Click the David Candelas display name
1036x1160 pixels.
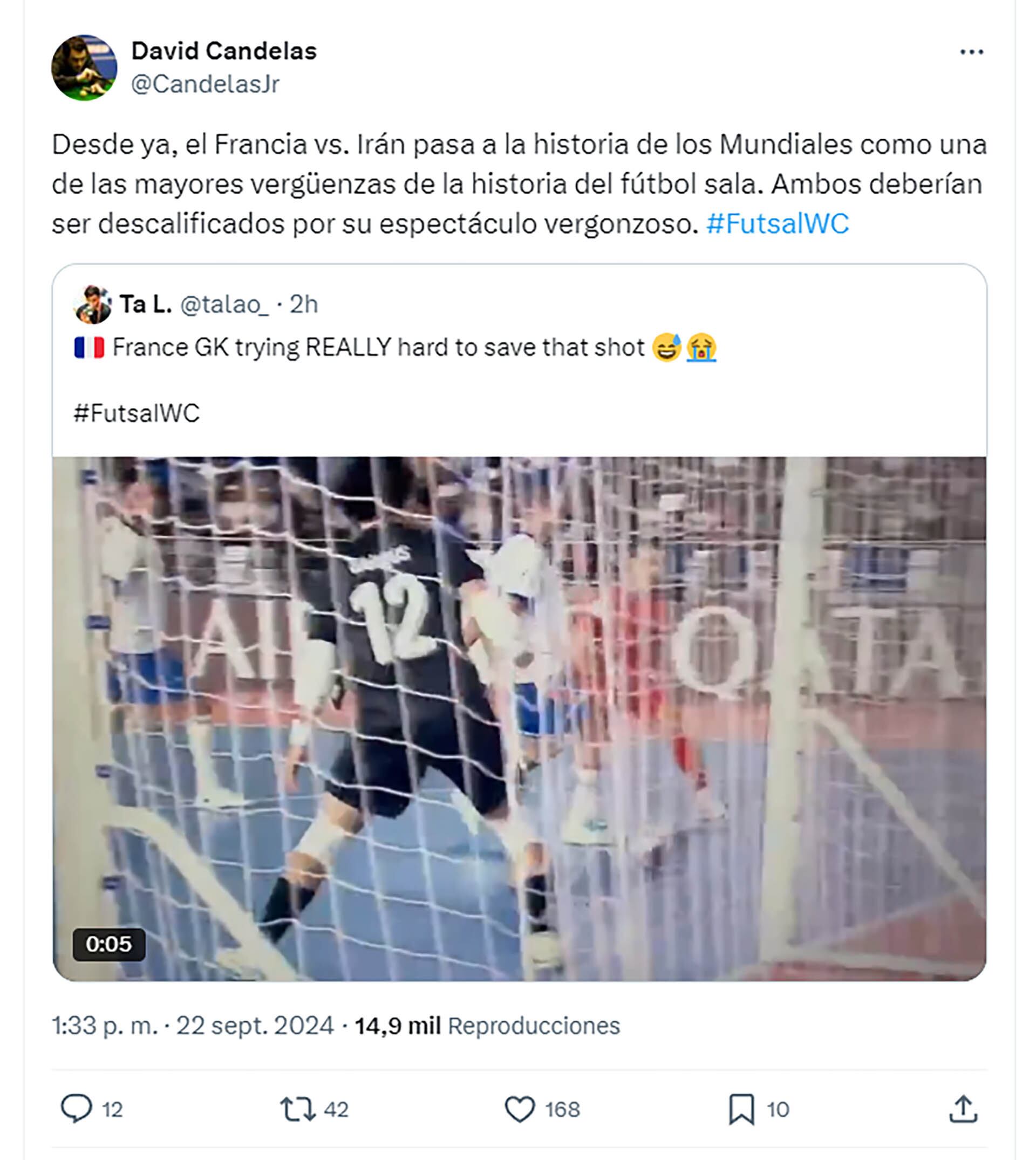point(224,51)
